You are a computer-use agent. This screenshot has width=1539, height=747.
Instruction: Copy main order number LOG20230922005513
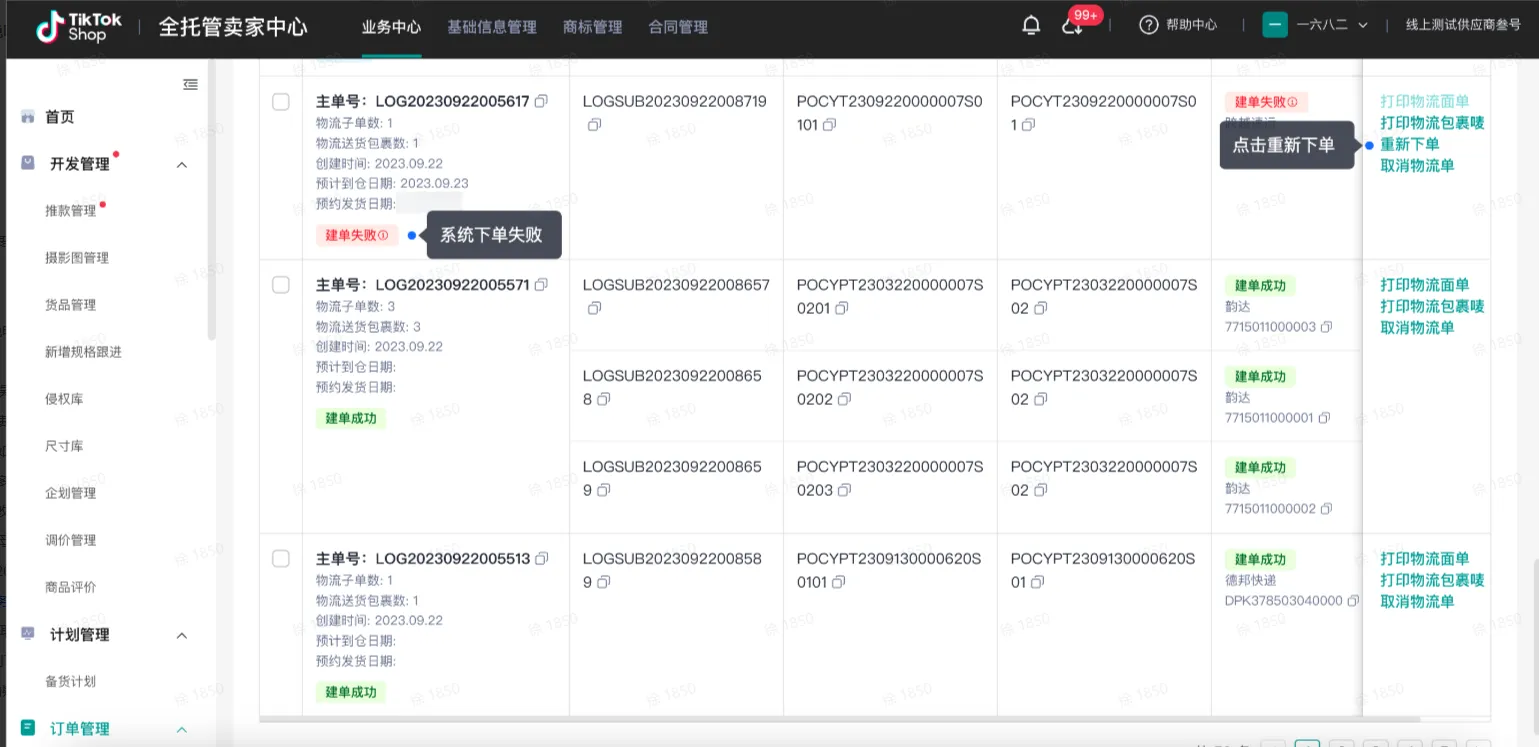pos(542,559)
